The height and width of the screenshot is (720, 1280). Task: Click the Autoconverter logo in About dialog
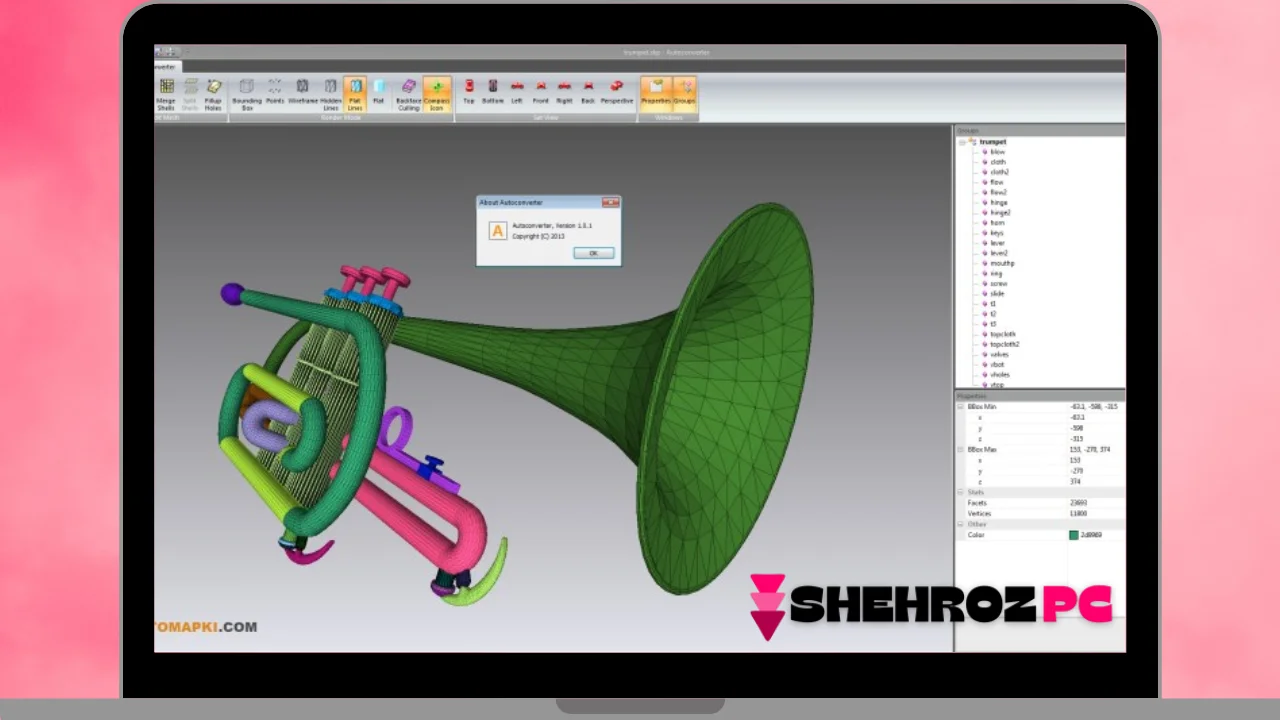tap(497, 231)
